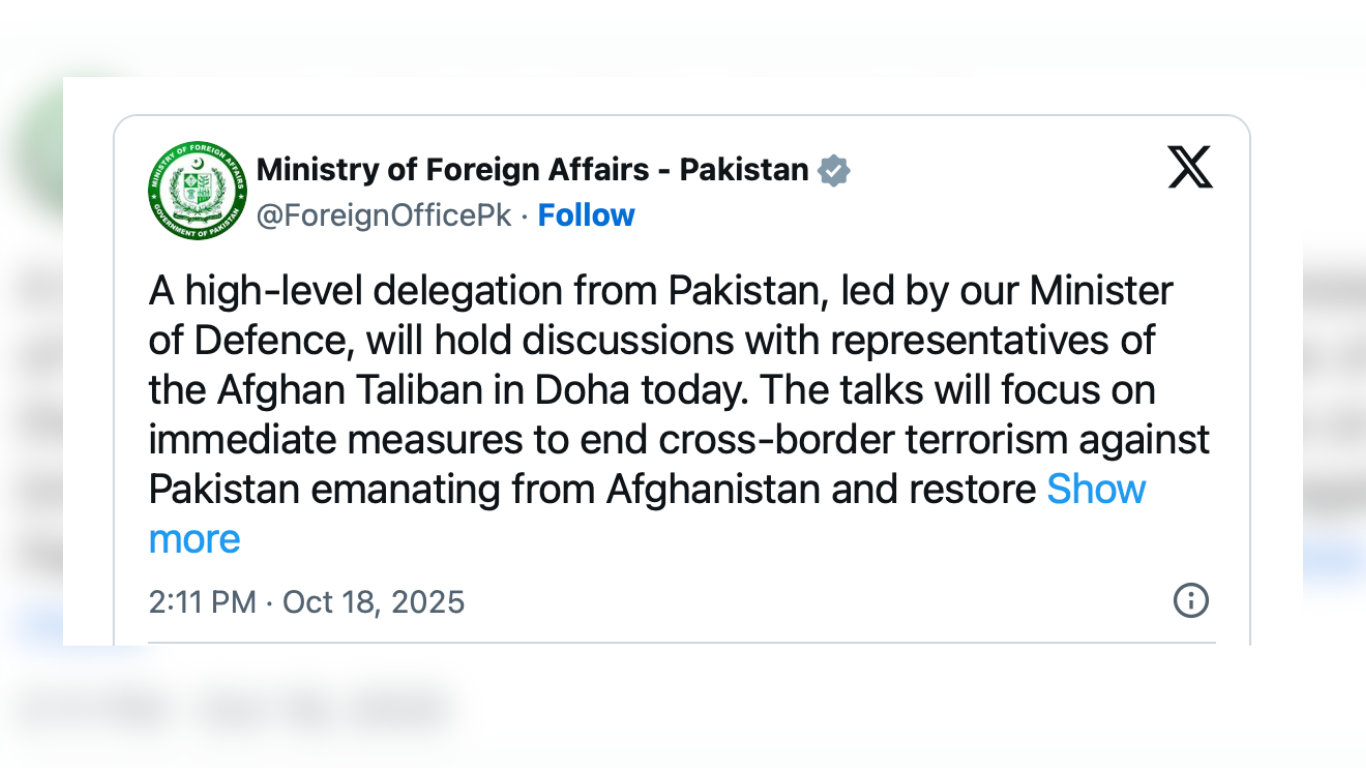Click the X logo on the post
The height and width of the screenshot is (768, 1366).
(1189, 167)
